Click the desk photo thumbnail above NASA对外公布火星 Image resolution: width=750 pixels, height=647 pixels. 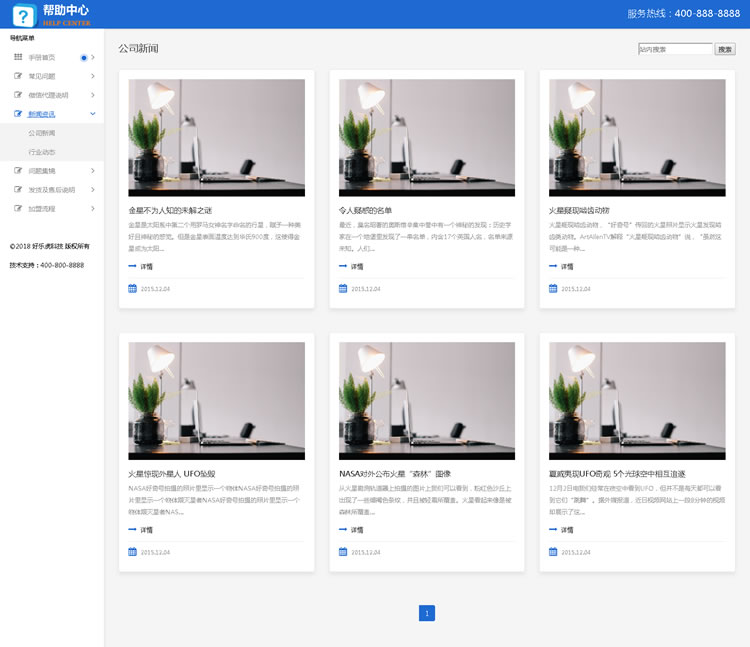pos(427,401)
